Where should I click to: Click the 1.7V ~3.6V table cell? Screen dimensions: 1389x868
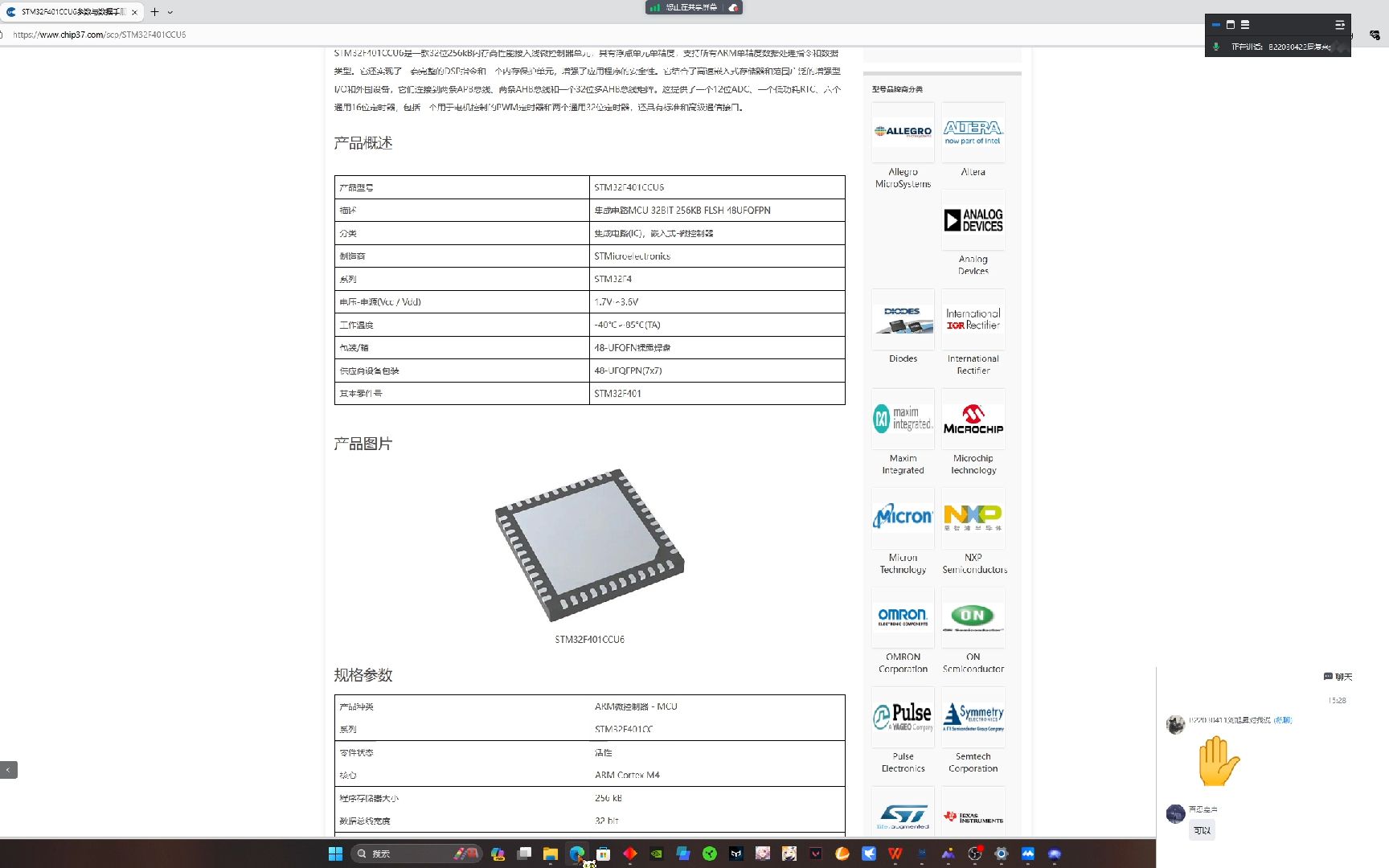[x=717, y=302]
